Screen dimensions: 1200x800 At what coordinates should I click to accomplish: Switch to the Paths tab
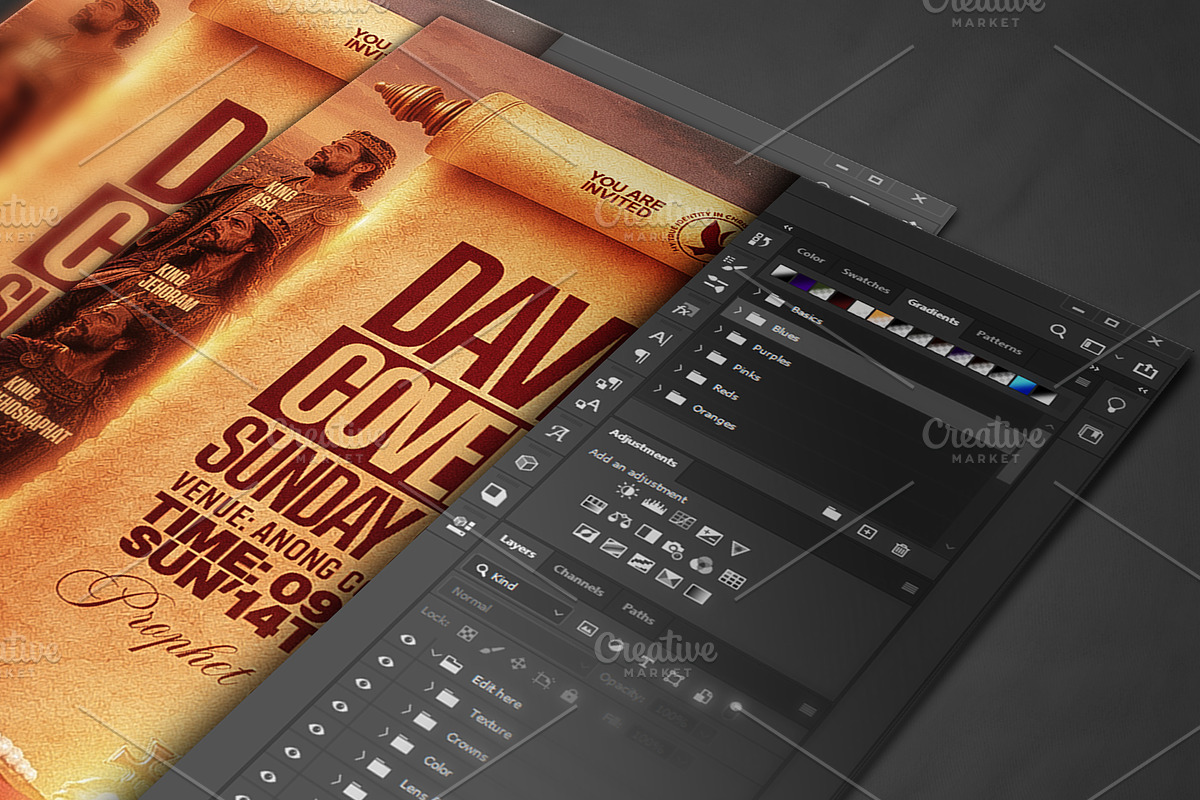pos(637,614)
